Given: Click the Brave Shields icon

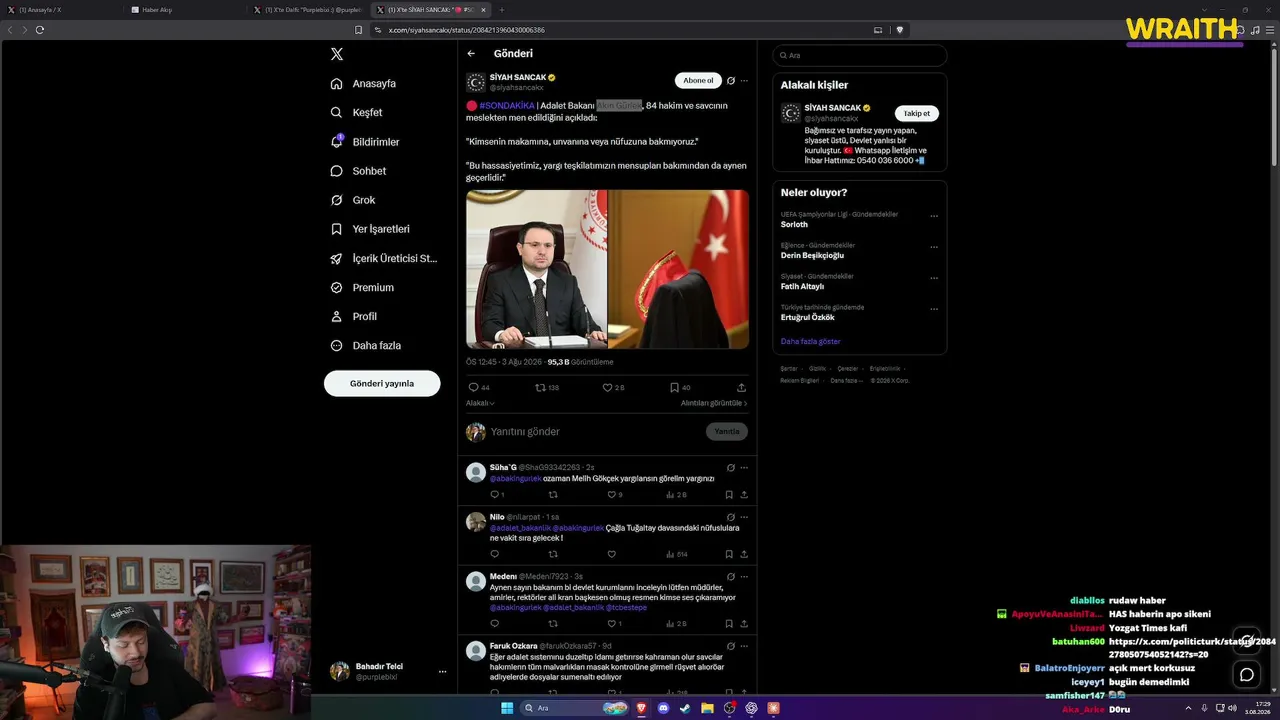Looking at the screenshot, I should click(x=900, y=30).
